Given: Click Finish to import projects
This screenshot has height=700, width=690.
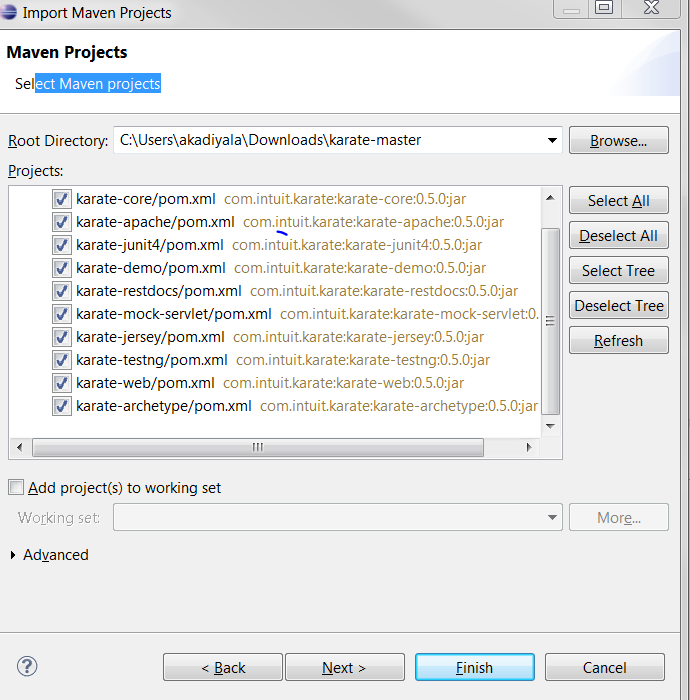Looking at the screenshot, I should 474,667.
